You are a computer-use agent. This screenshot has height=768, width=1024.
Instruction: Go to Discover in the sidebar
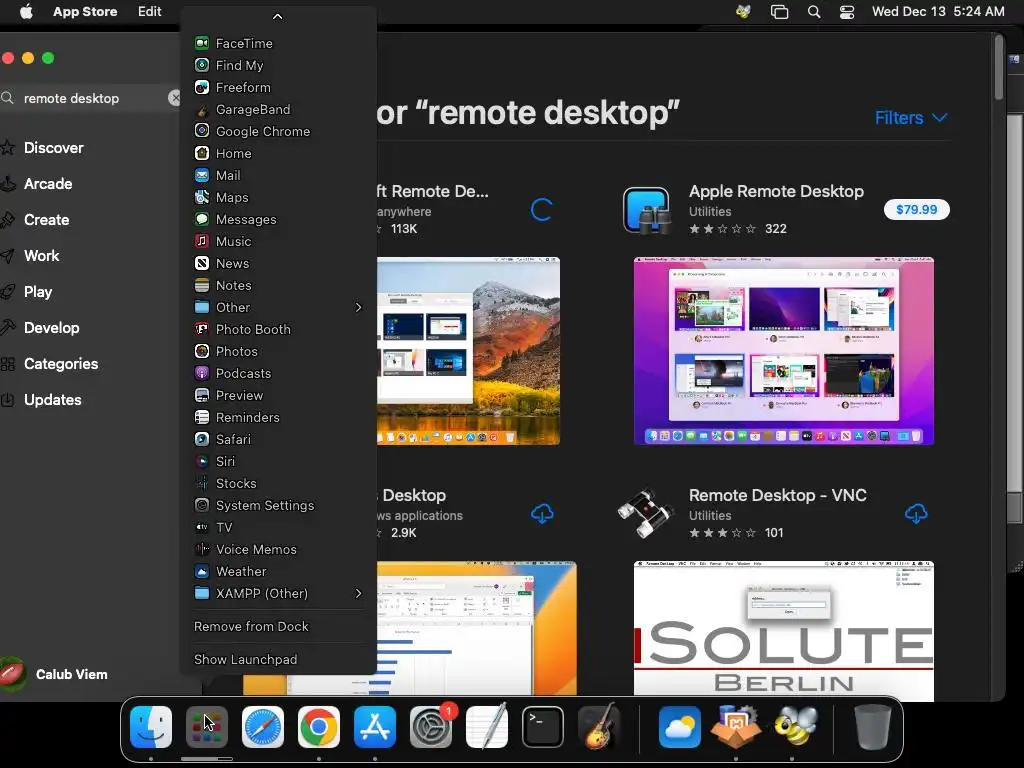coord(54,148)
